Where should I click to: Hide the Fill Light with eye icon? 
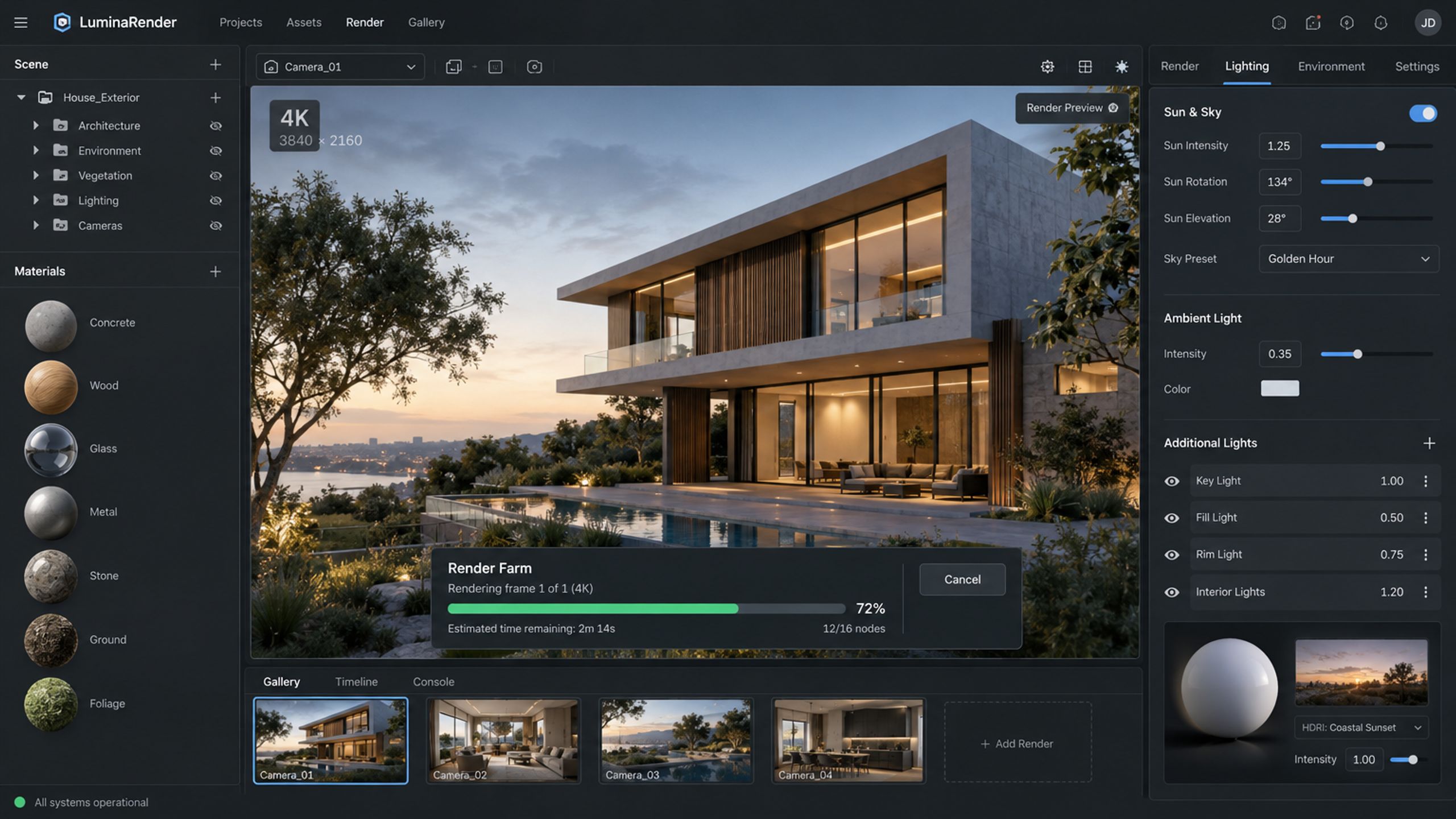pos(1172,518)
